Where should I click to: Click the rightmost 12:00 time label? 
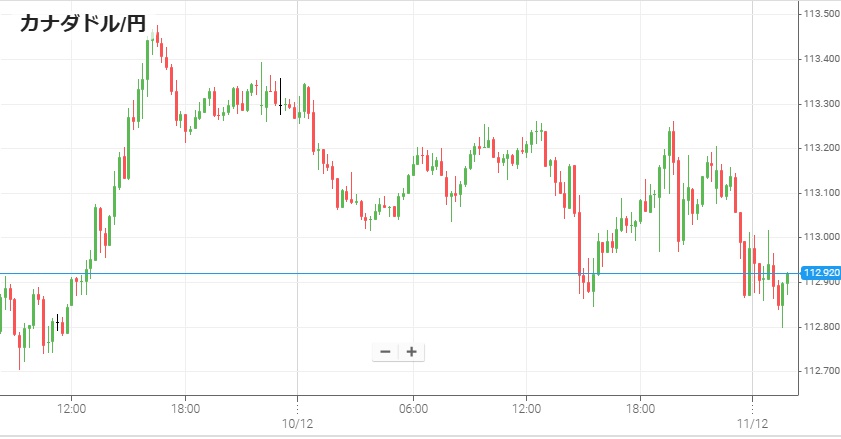point(527,409)
